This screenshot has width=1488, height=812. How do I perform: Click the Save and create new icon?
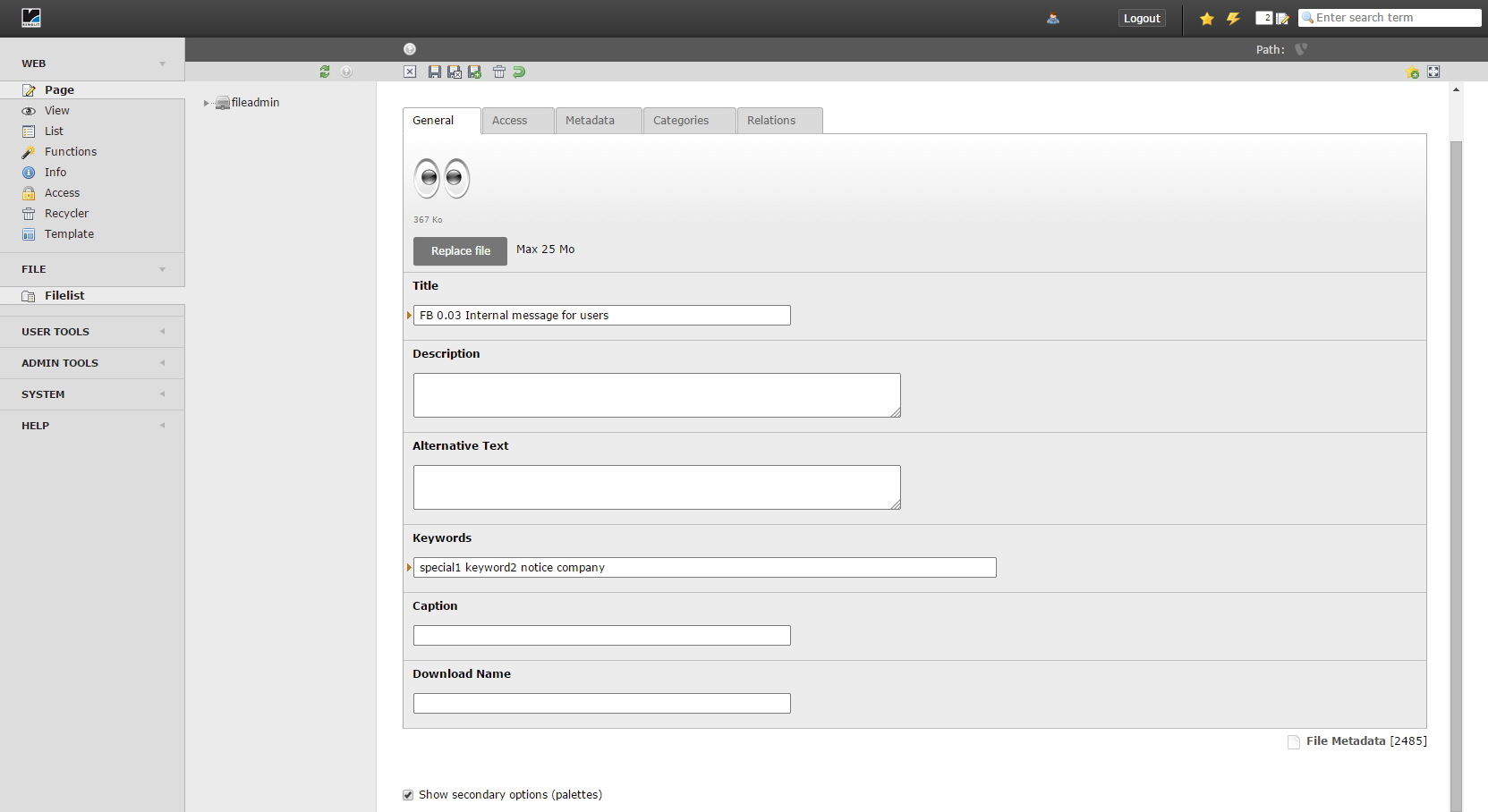[474, 72]
